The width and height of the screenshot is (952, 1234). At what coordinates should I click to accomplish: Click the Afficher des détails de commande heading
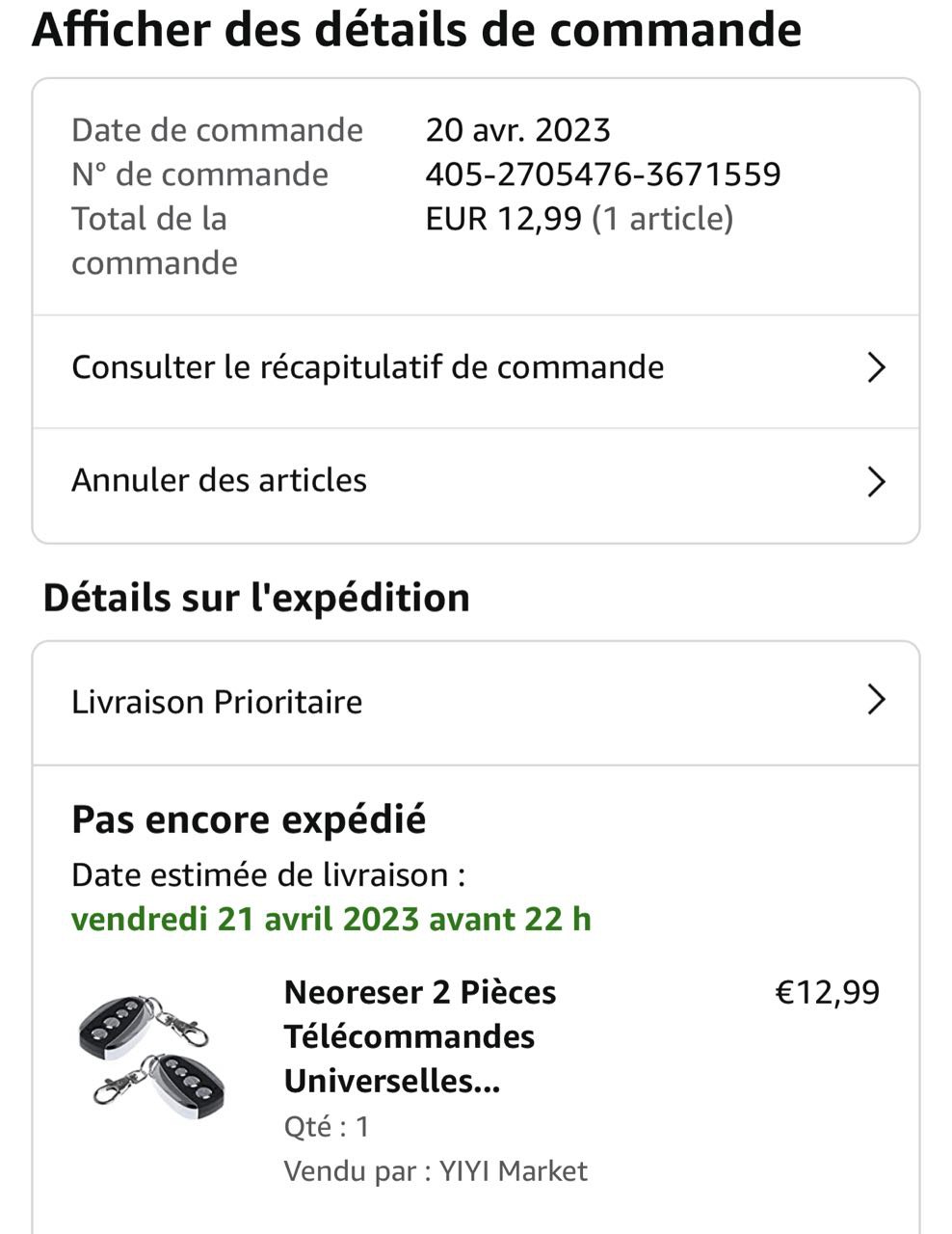[416, 30]
